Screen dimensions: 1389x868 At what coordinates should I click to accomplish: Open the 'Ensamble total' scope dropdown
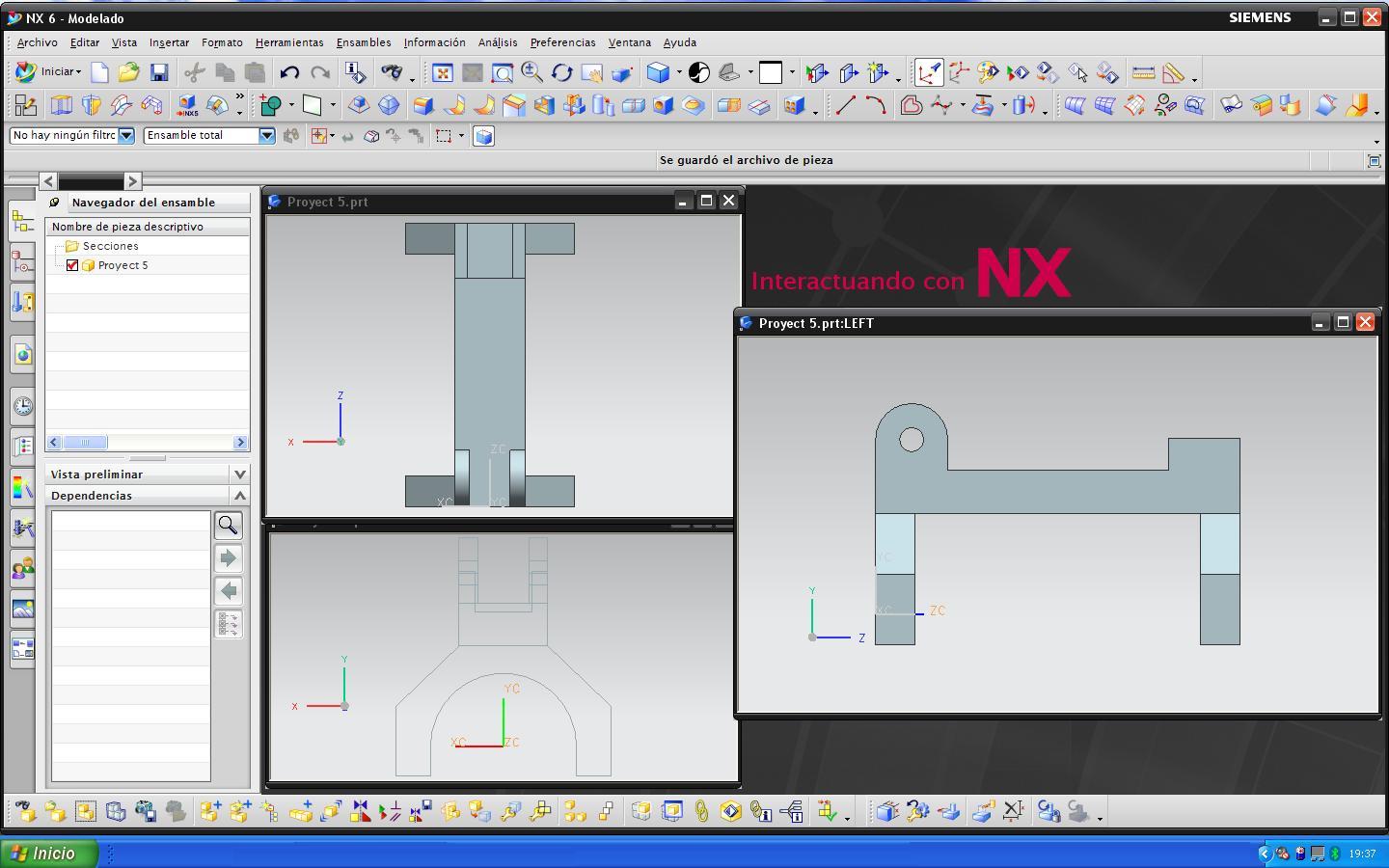click(x=267, y=136)
